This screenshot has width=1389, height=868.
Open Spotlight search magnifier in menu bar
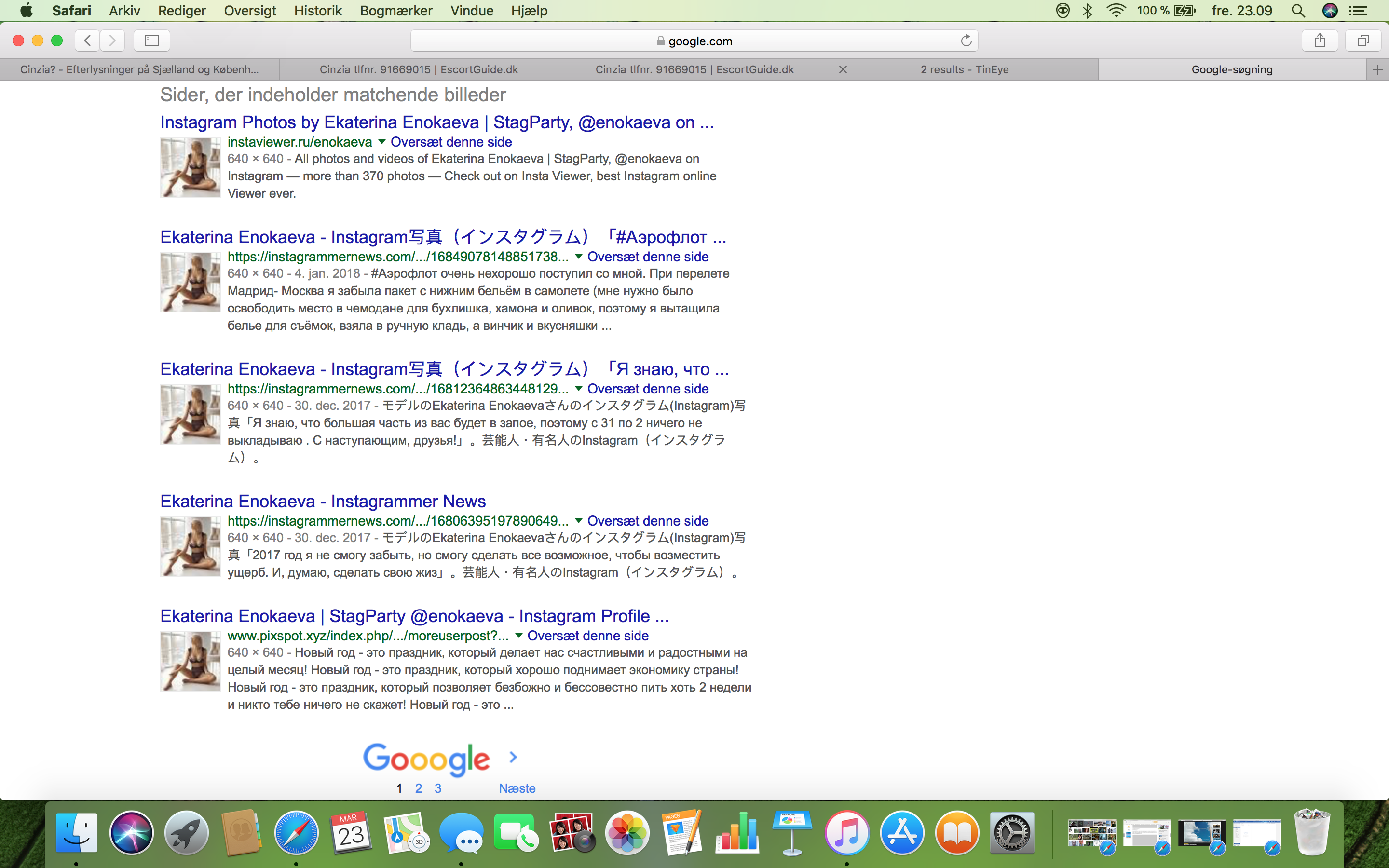(1298, 10)
